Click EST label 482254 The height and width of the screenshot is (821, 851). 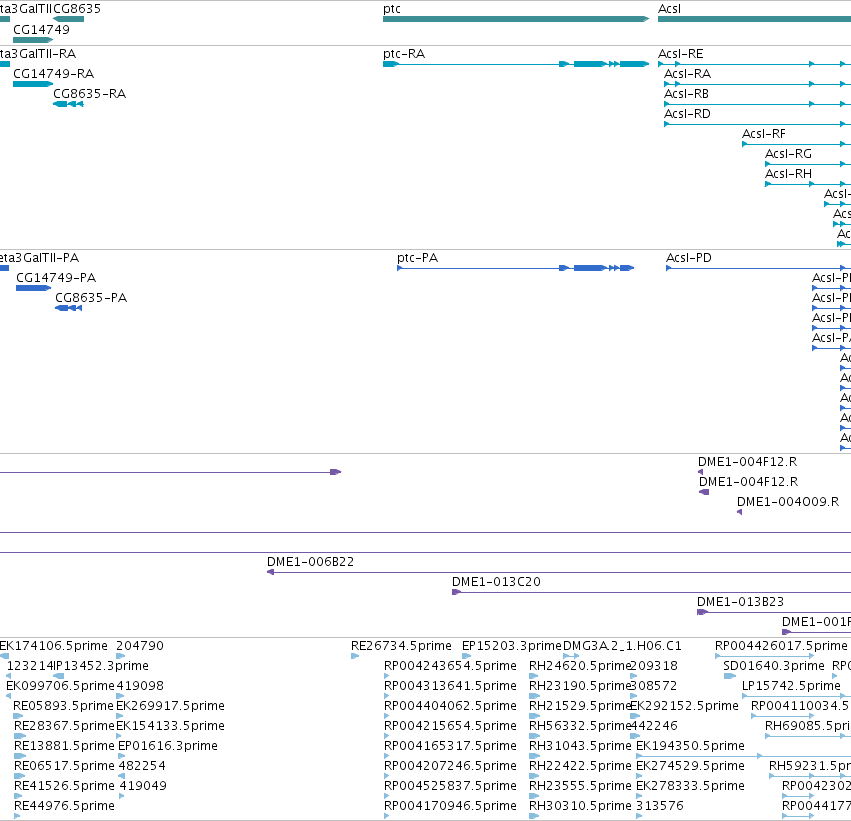142,767
